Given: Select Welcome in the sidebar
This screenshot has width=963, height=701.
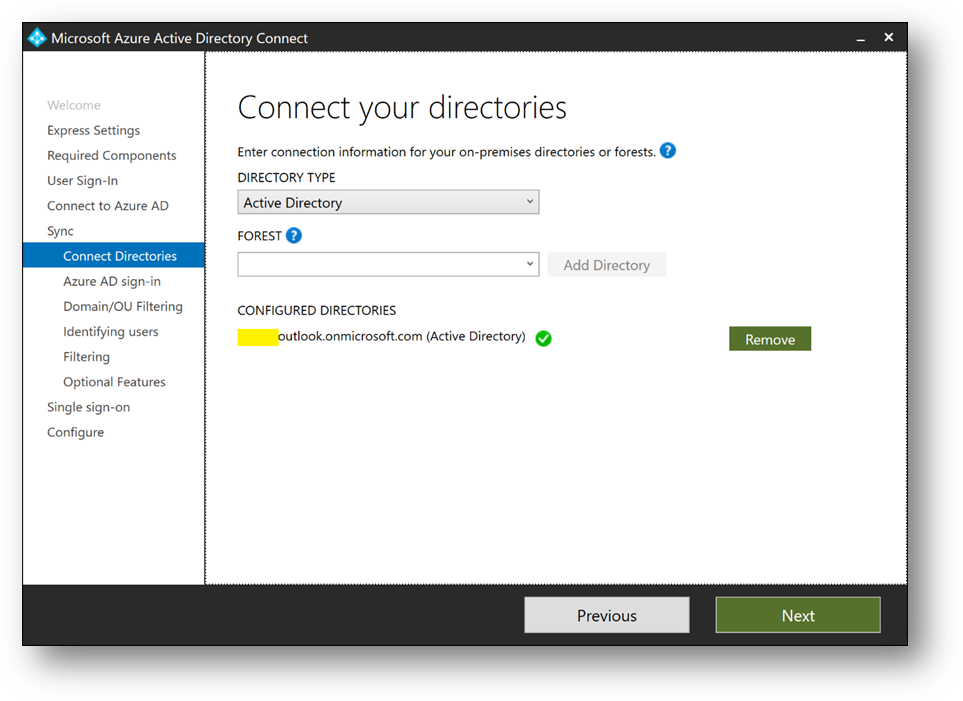Looking at the screenshot, I should (74, 105).
